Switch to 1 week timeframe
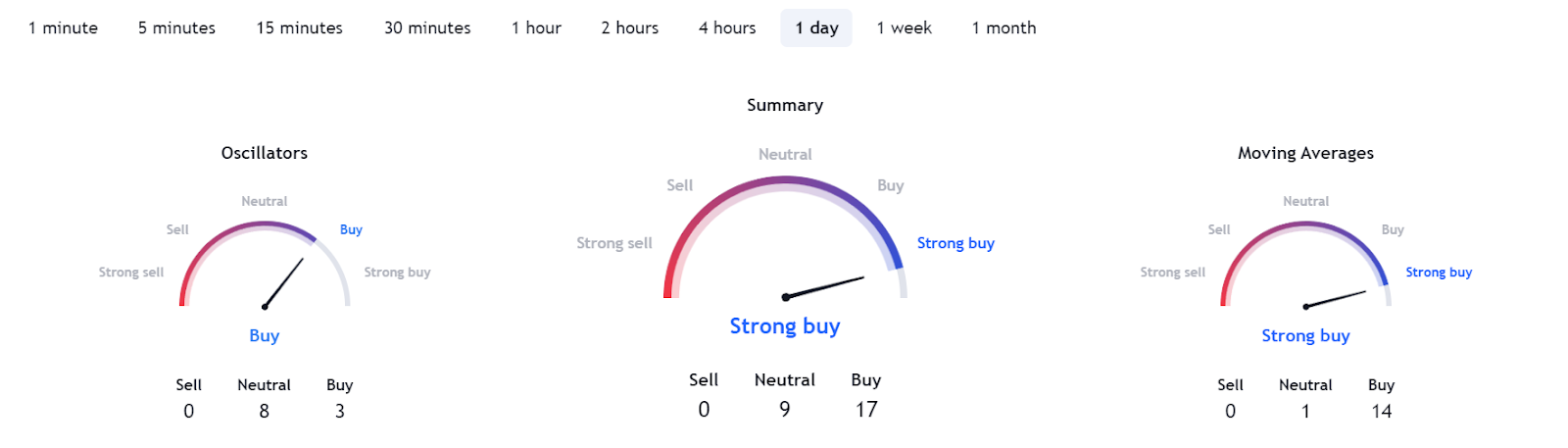1568x448 pixels. click(904, 28)
